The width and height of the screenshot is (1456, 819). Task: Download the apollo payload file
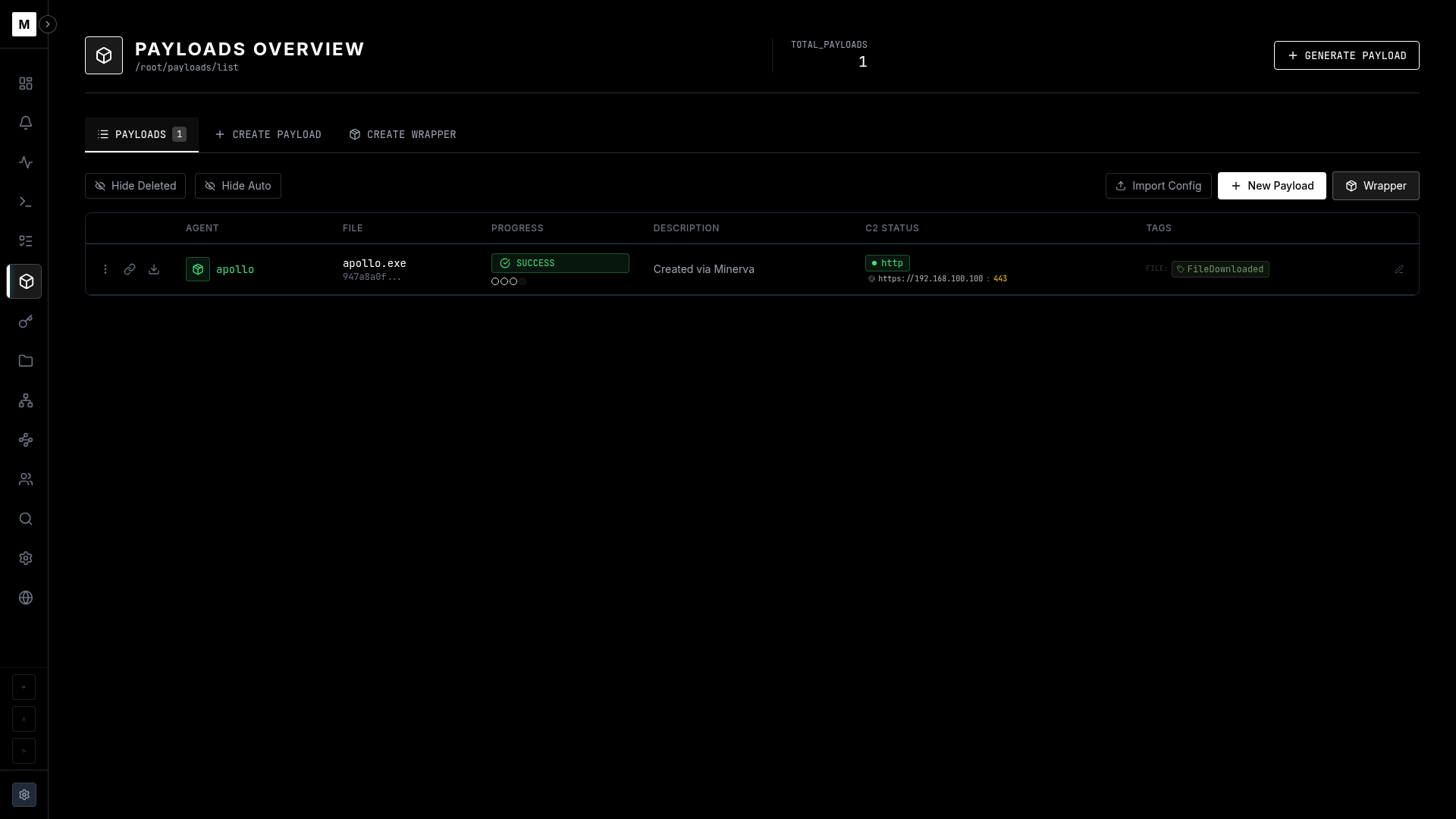pos(154,269)
